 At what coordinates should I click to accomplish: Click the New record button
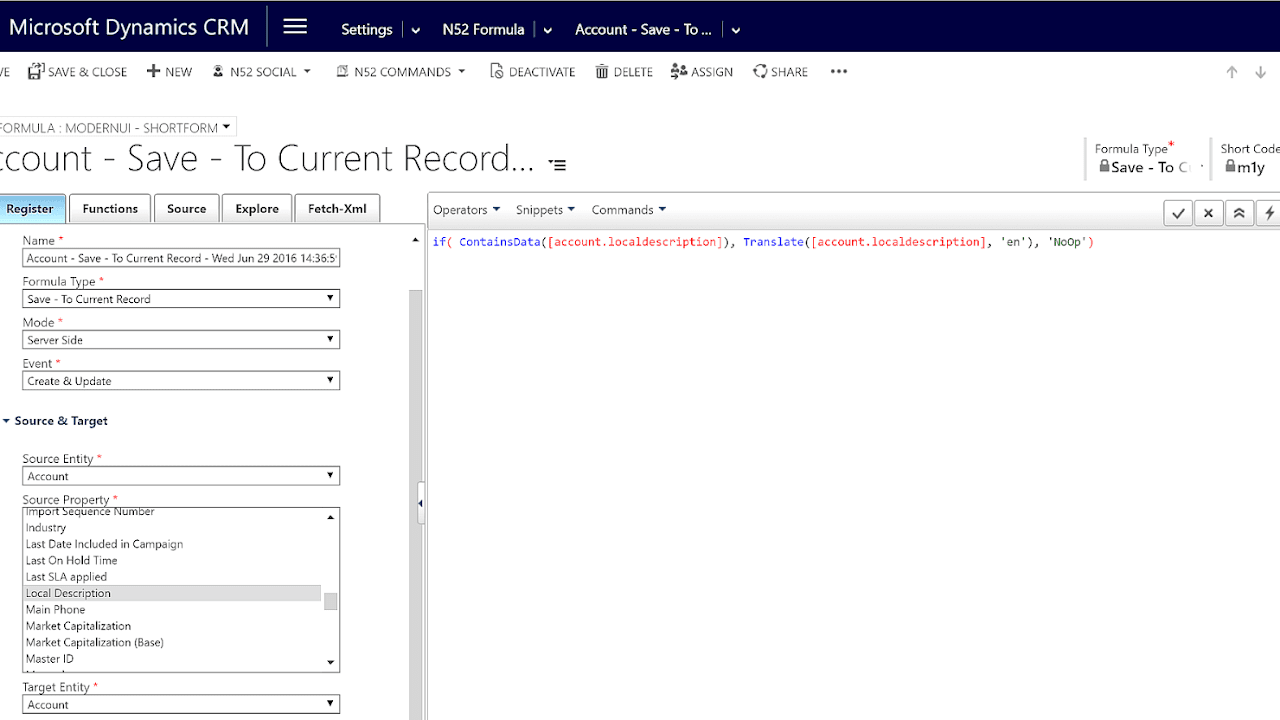click(169, 72)
